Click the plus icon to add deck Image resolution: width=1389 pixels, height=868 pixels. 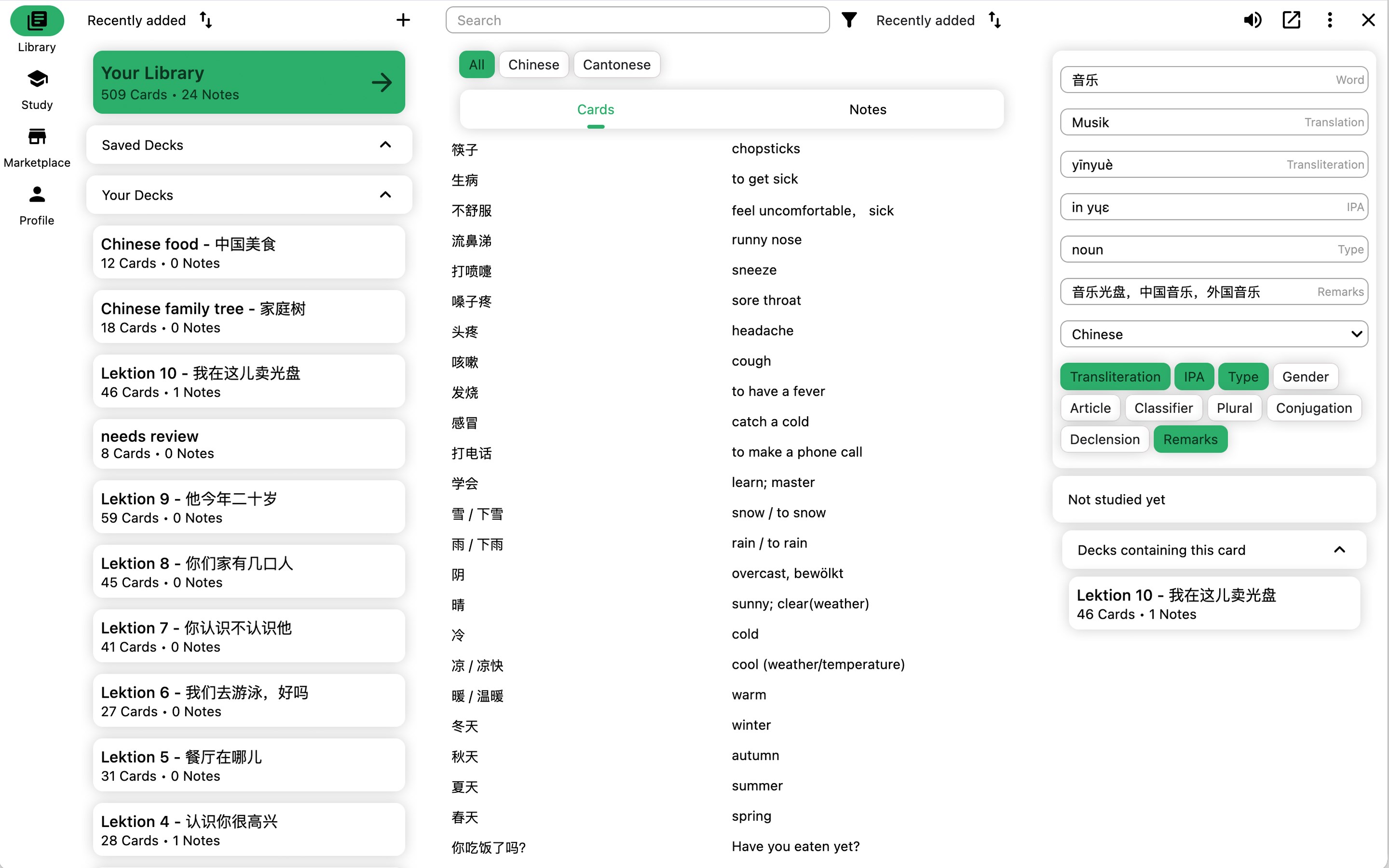click(x=403, y=20)
